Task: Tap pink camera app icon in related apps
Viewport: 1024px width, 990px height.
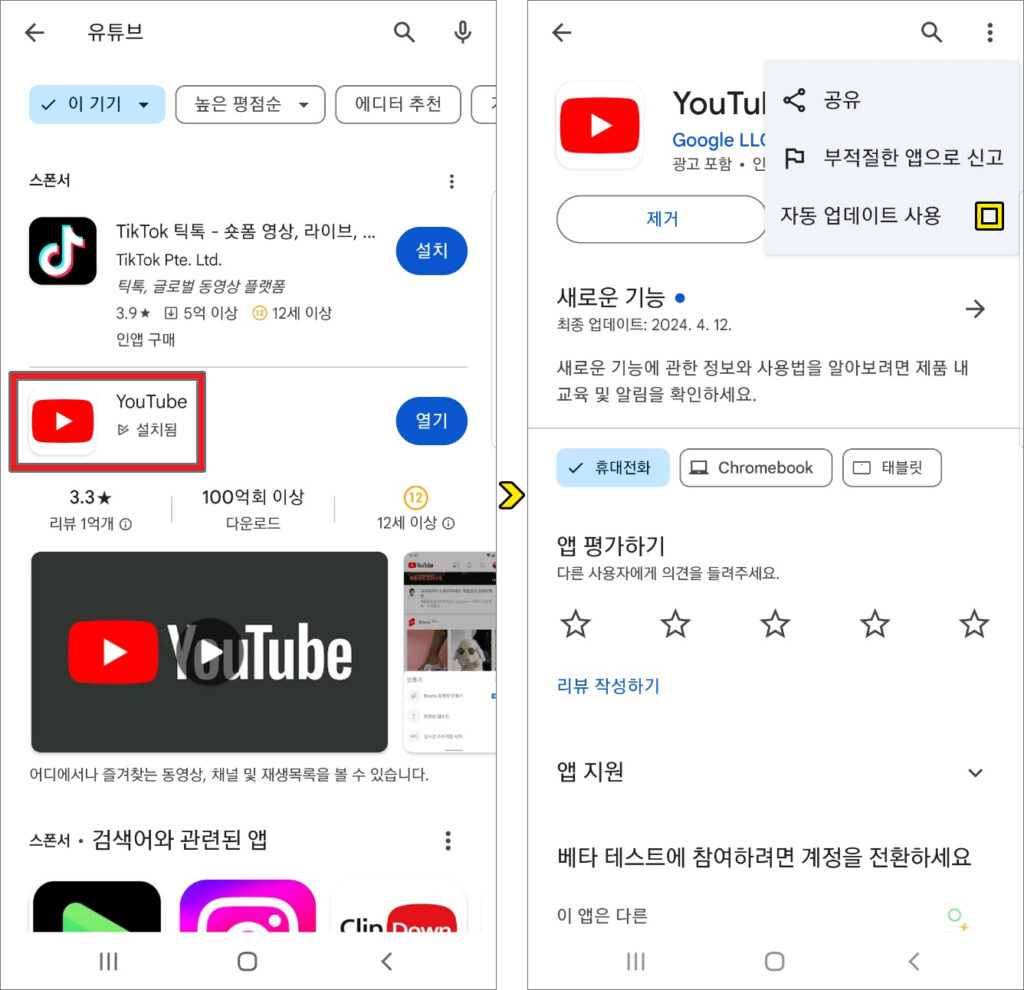Action: pos(248,906)
